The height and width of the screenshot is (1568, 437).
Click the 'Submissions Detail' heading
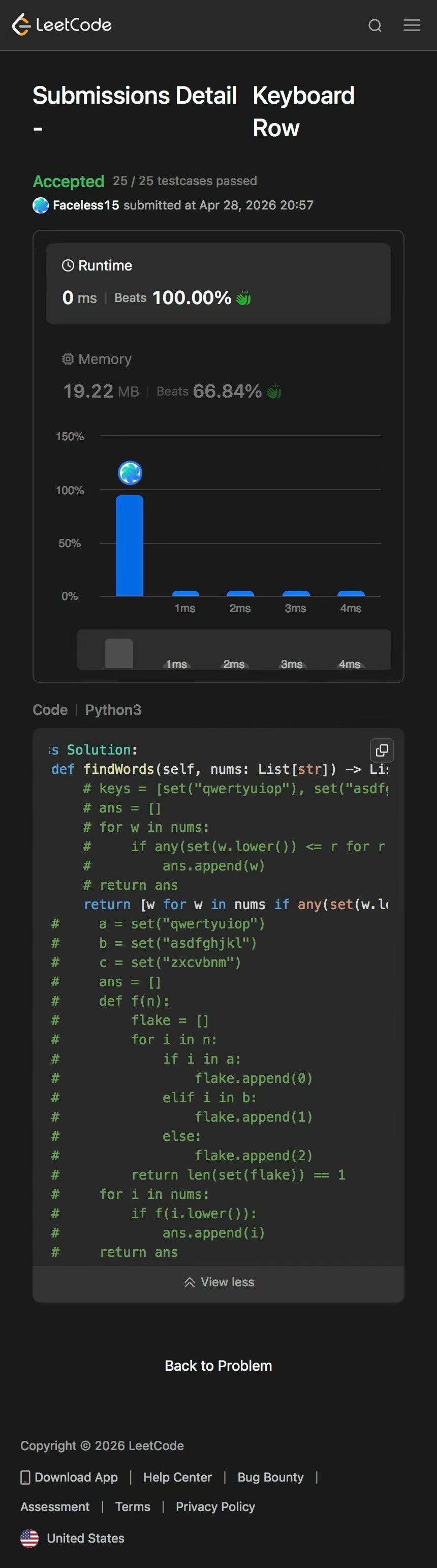tap(135, 111)
